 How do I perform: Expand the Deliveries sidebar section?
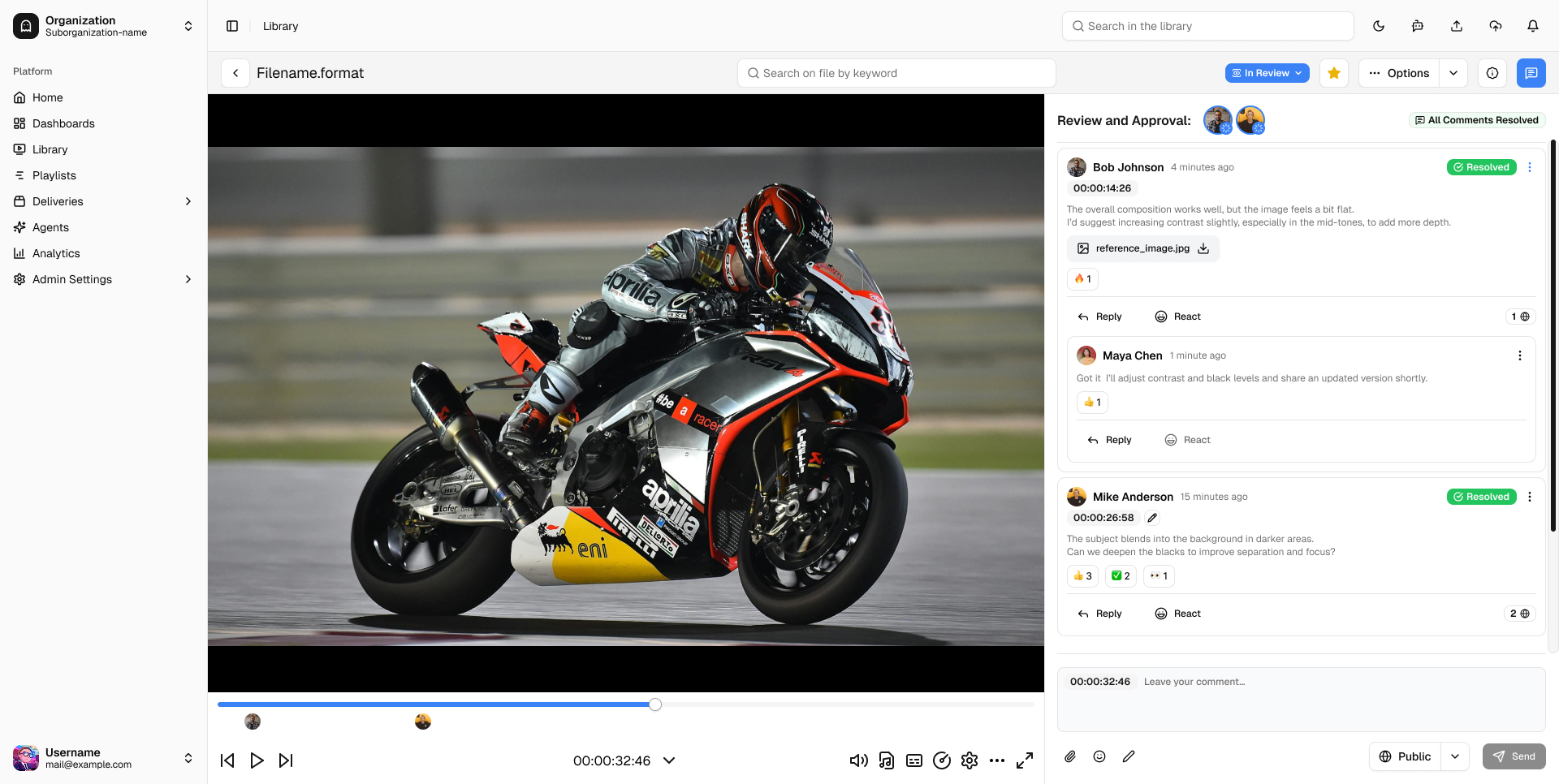pyautogui.click(x=188, y=201)
